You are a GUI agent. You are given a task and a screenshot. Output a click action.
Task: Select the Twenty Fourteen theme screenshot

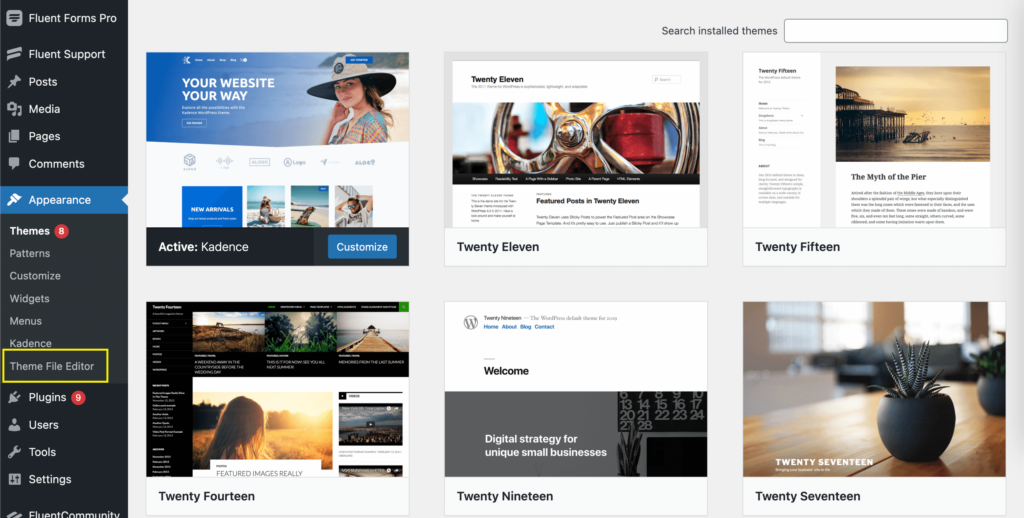[x=278, y=389]
